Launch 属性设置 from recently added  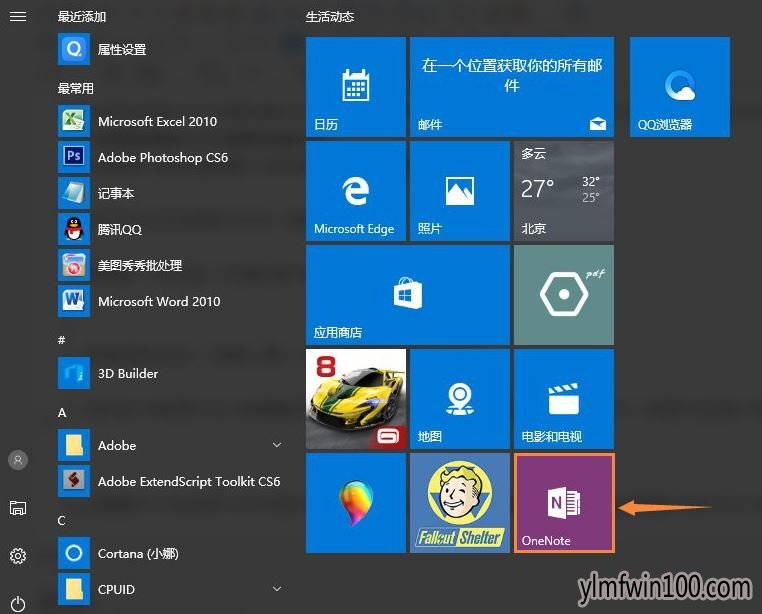[170, 49]
